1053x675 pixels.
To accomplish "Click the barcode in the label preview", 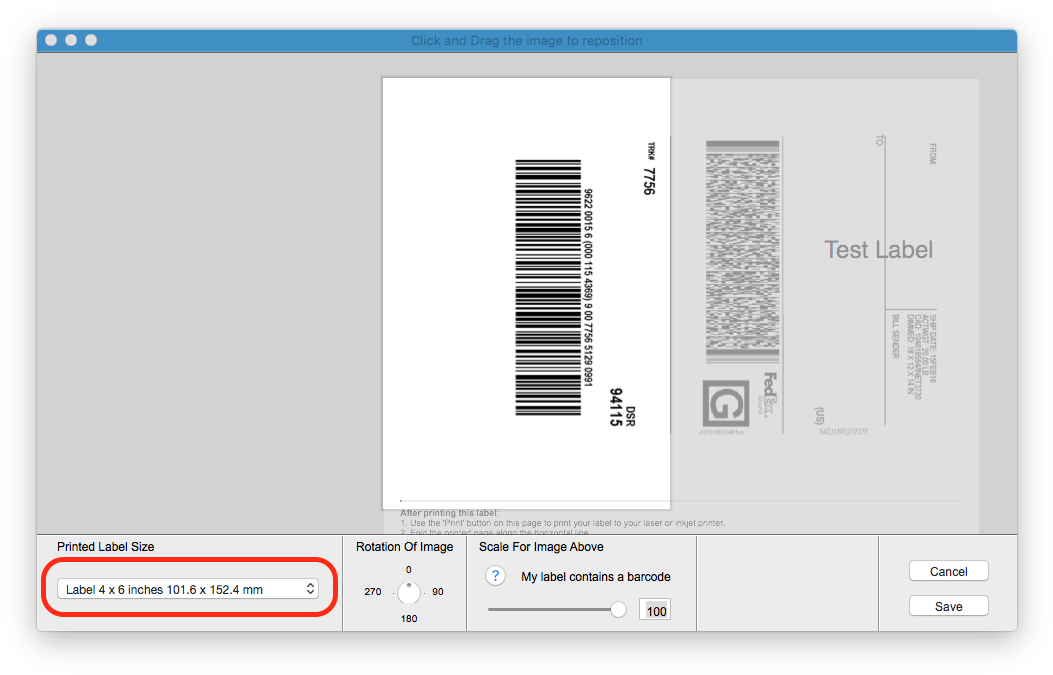I will pyautogui.click(x=547, y=287).
